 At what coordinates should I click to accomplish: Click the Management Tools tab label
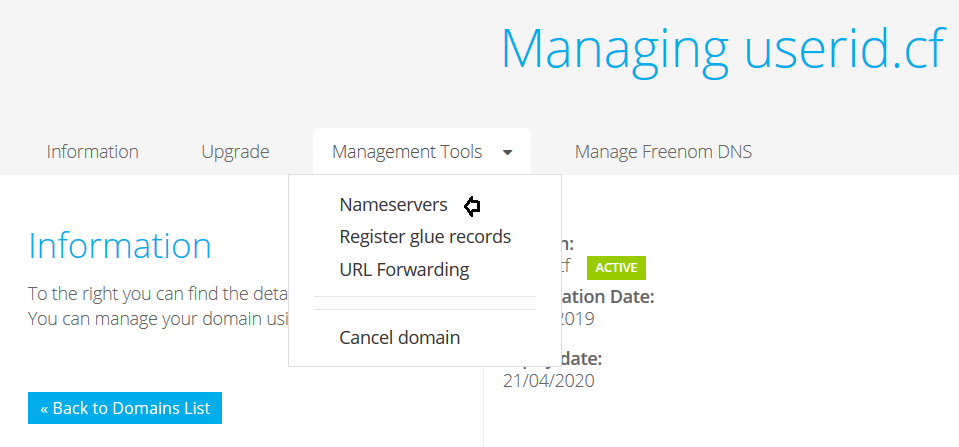[x=407, y=152]
